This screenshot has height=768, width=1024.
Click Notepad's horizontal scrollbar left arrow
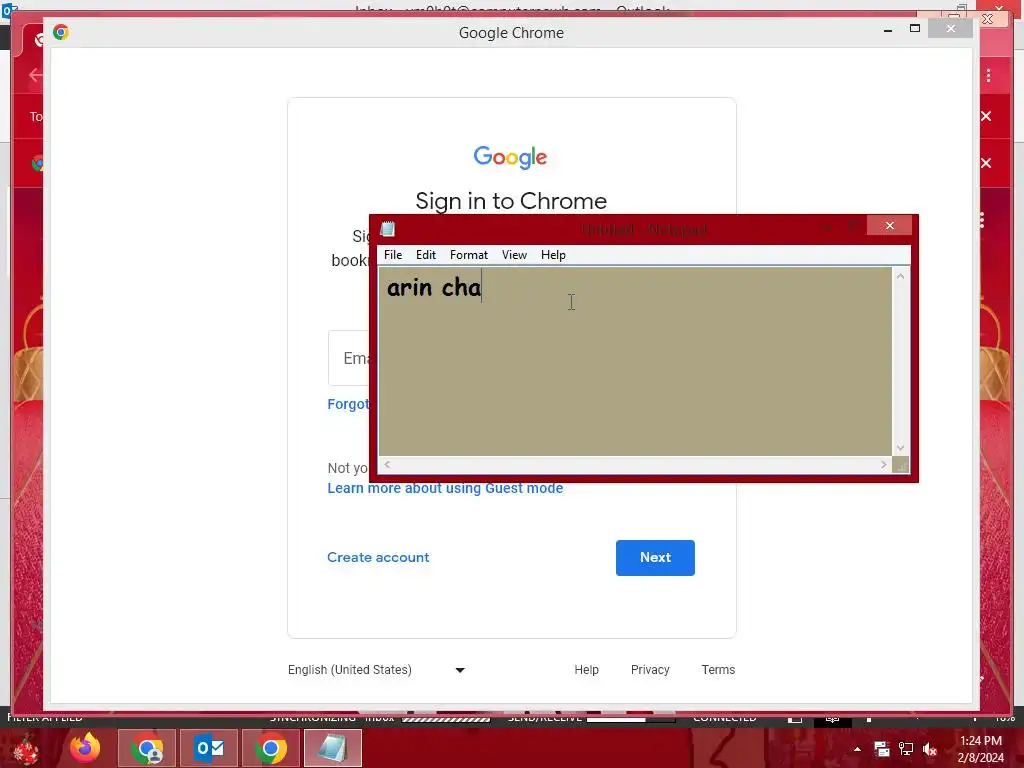387,464
